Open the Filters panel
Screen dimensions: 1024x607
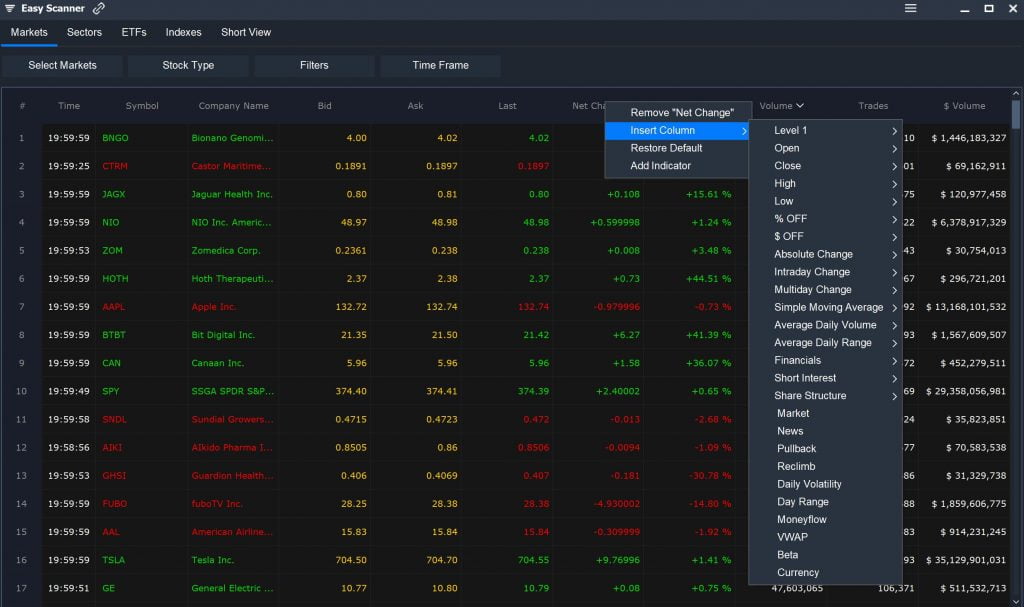coord(314,64)
